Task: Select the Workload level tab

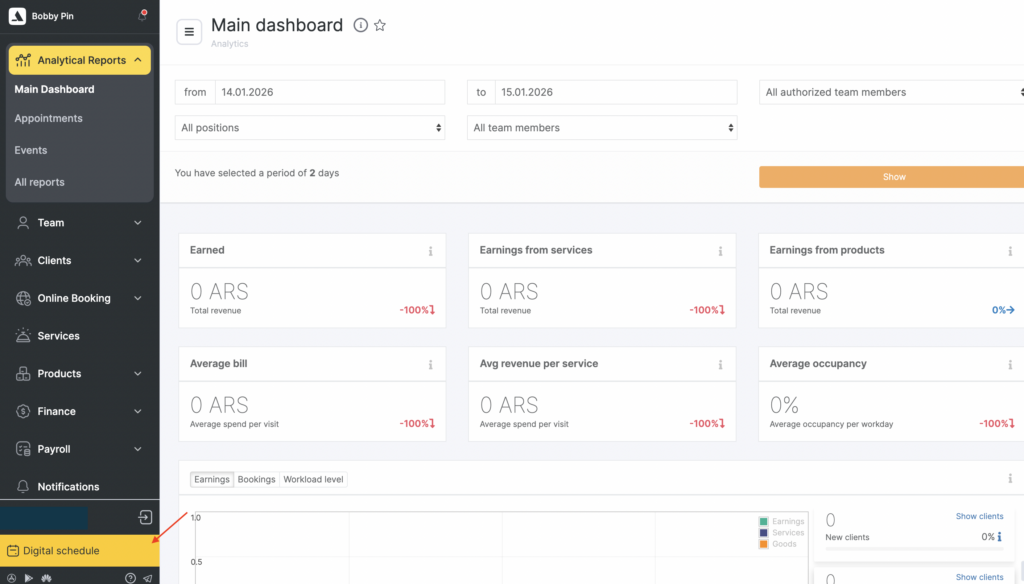Action: click(x=313, y=480)
